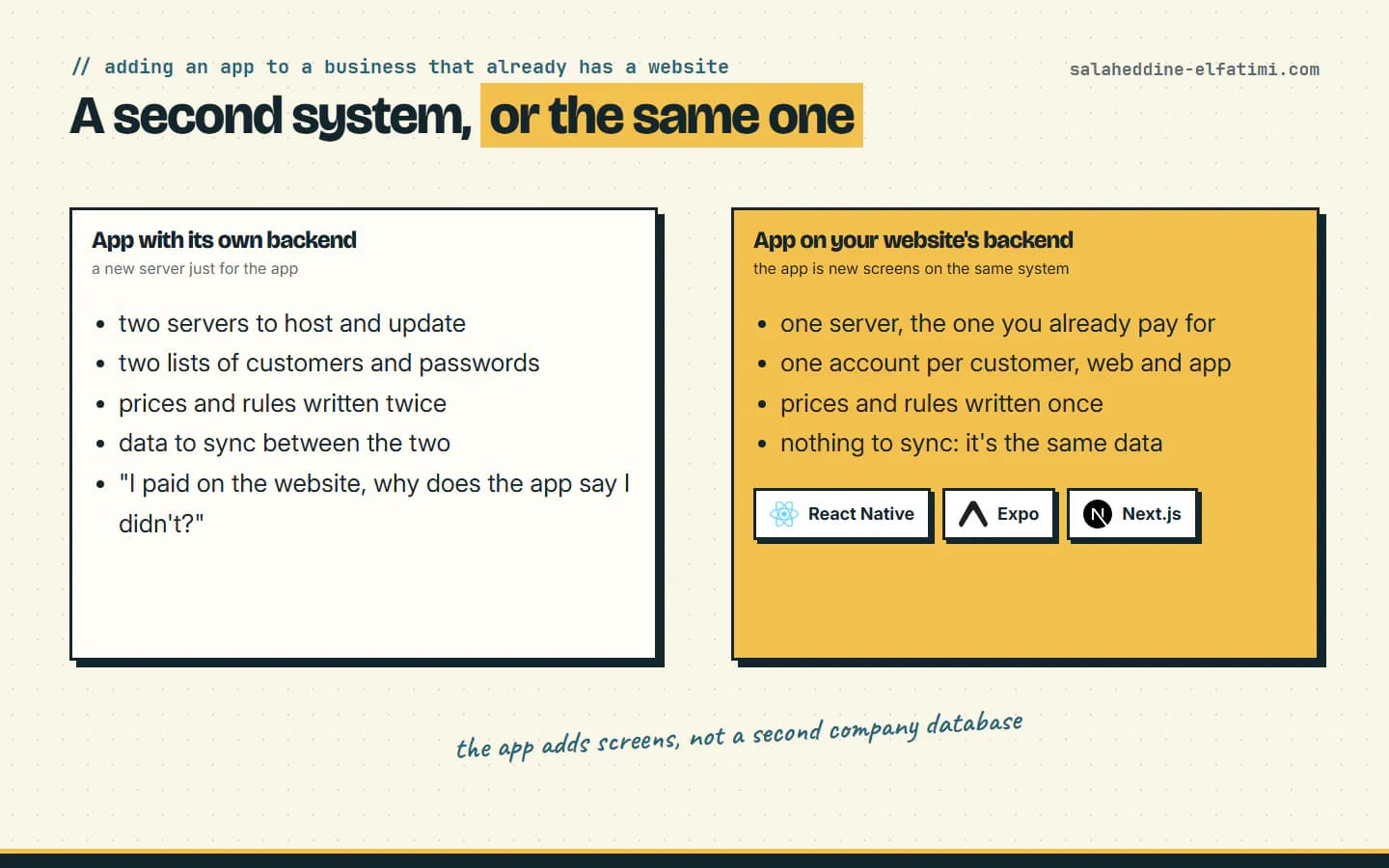Click the 'App on your website's backend' title
The height and width of the screenshot is (868, 1389).
(x=913, y=240)
